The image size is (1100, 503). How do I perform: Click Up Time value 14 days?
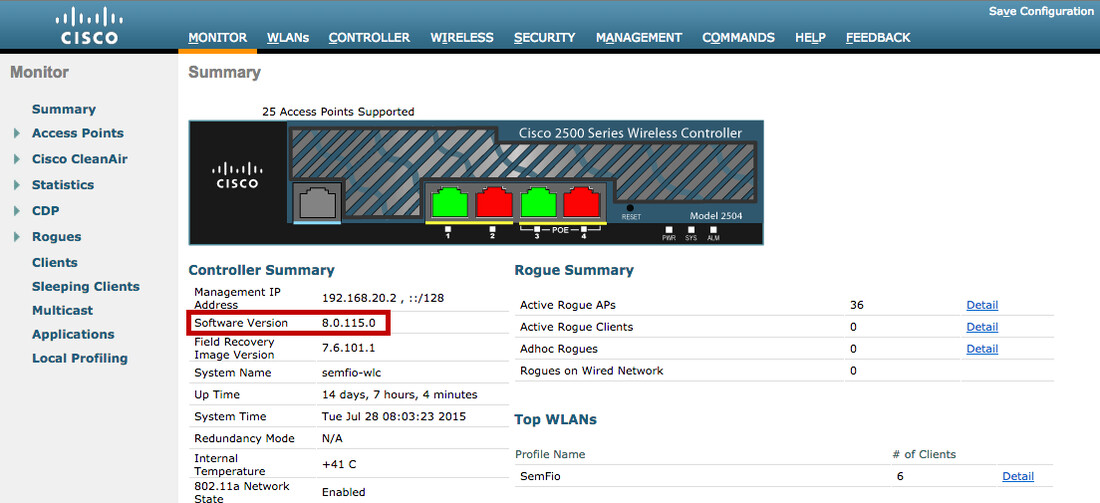(x=400, y=395)
